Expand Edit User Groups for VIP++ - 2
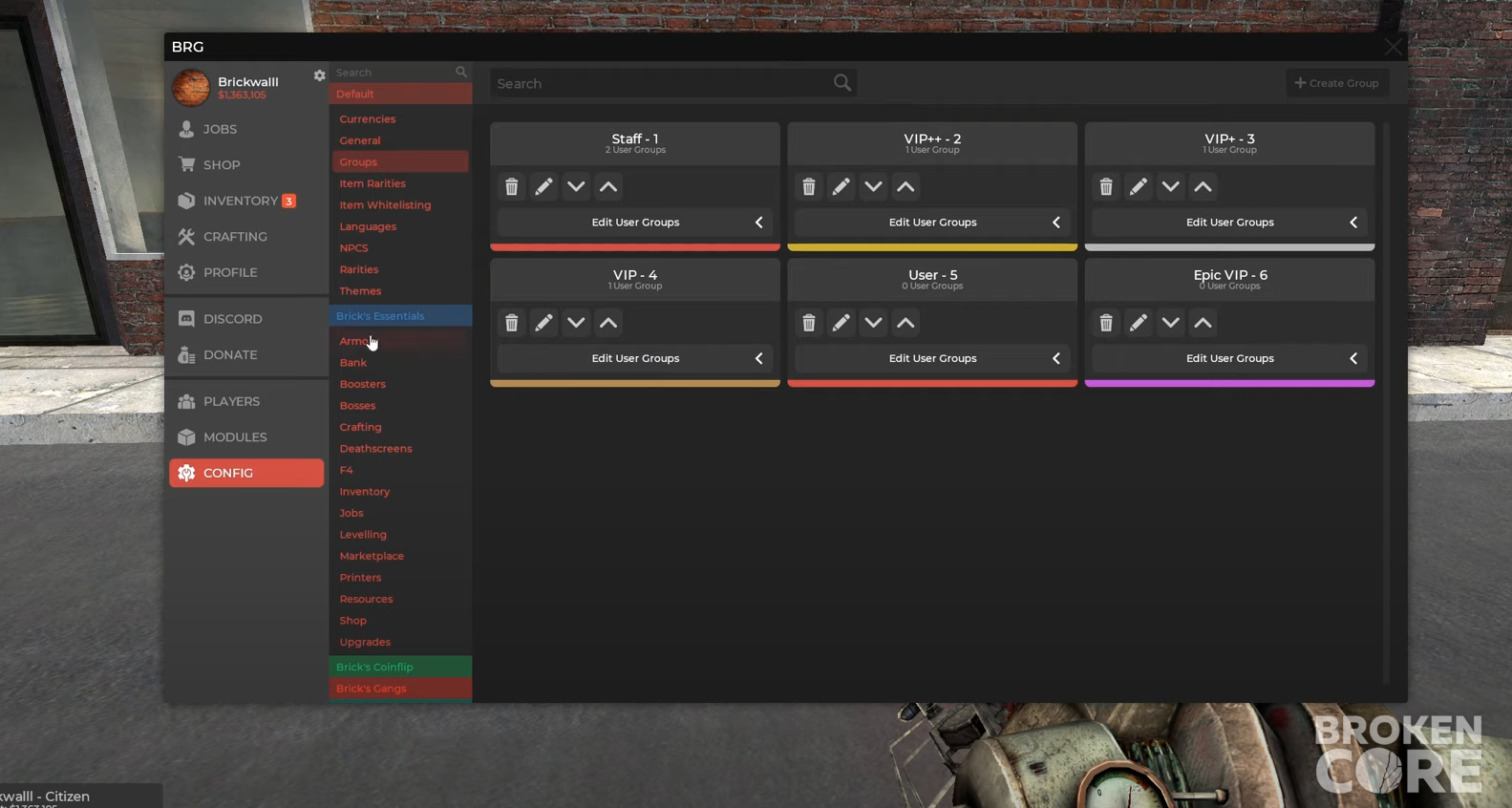The height and width of the screenshot is (808, 1512). point(932,223)
